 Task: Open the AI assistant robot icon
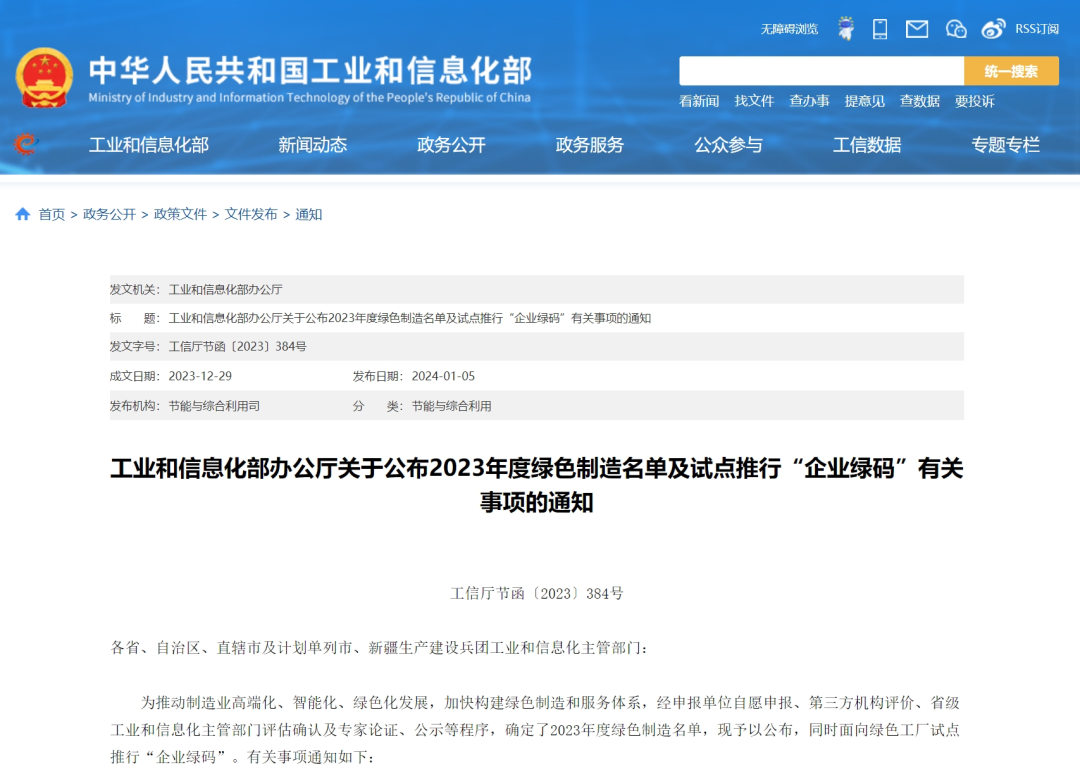[x=846, y=28]
